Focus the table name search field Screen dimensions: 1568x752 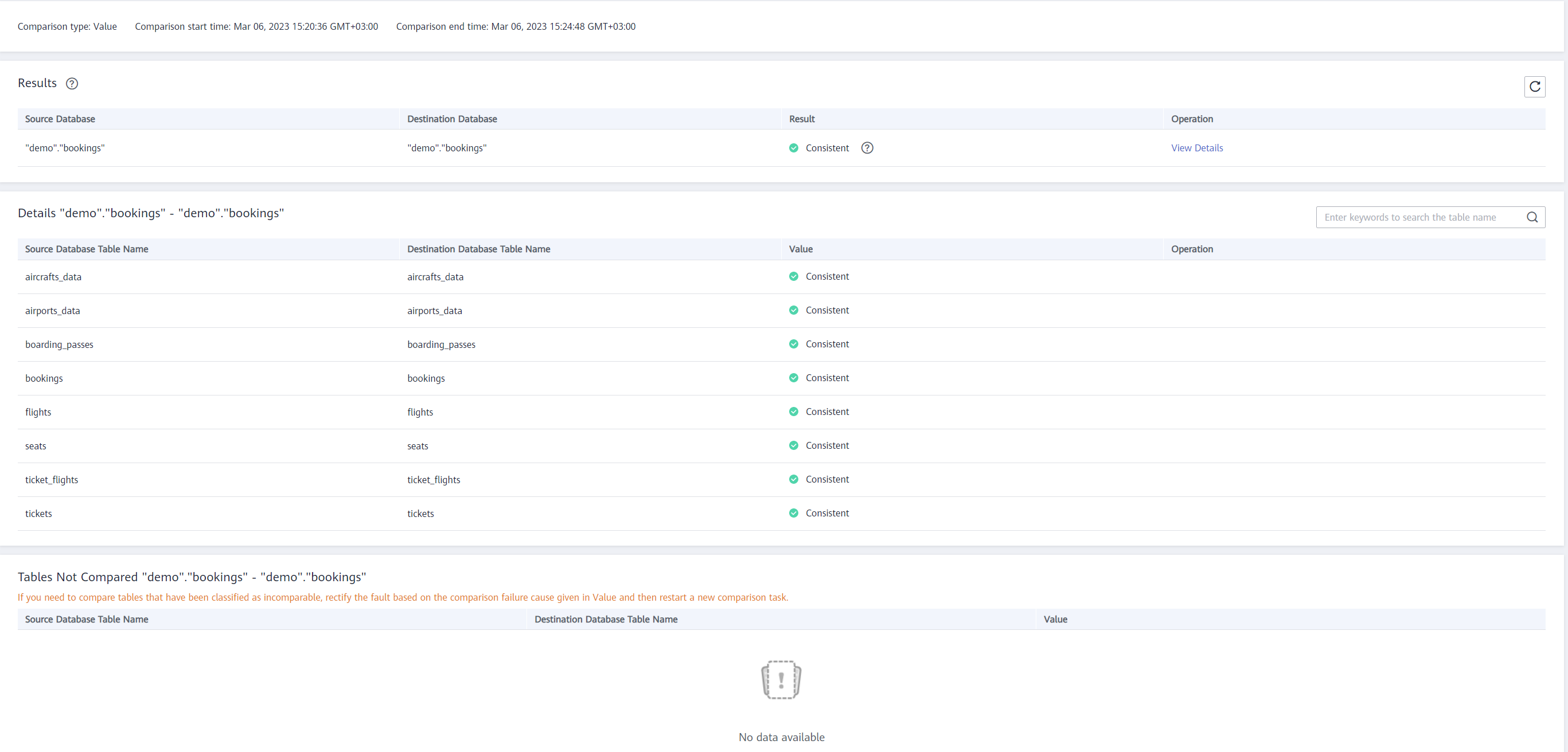[1418, 217]
